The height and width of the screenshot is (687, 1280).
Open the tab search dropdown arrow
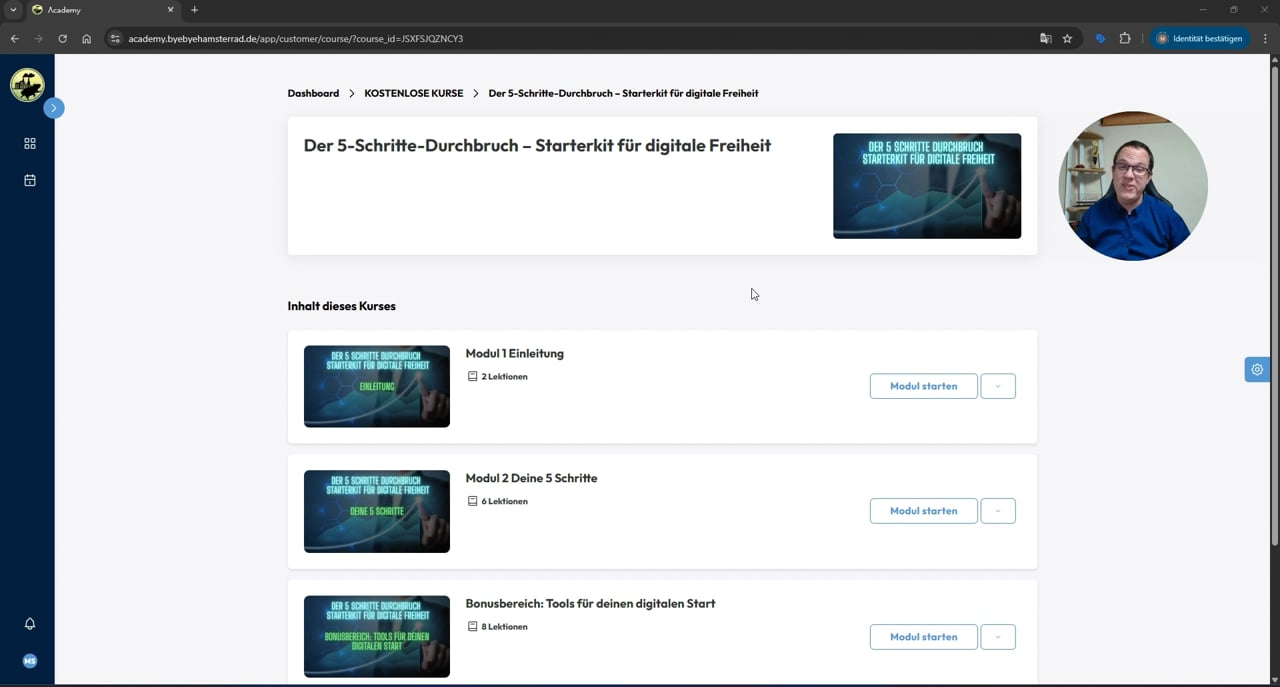[x=13, y=10]
